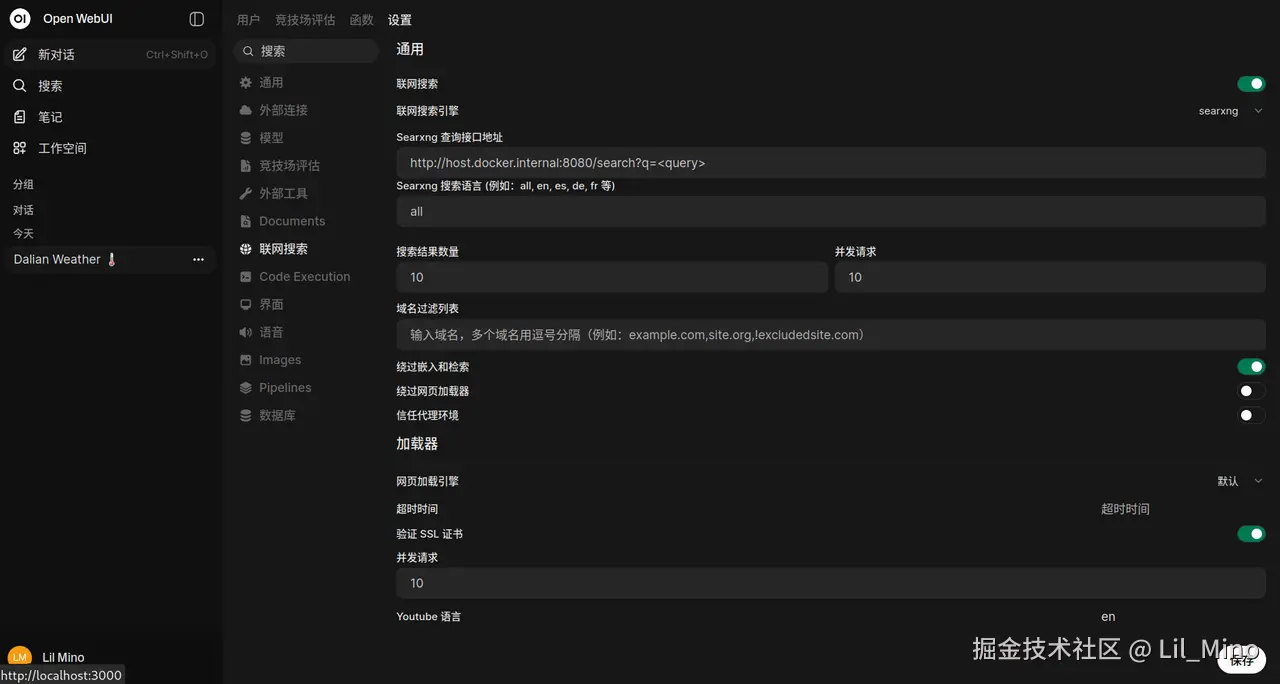Screen dimensions: 1280x684
Task: Click the Searxng 查询接口地址 input field
Action: click(x=831, y=162)
